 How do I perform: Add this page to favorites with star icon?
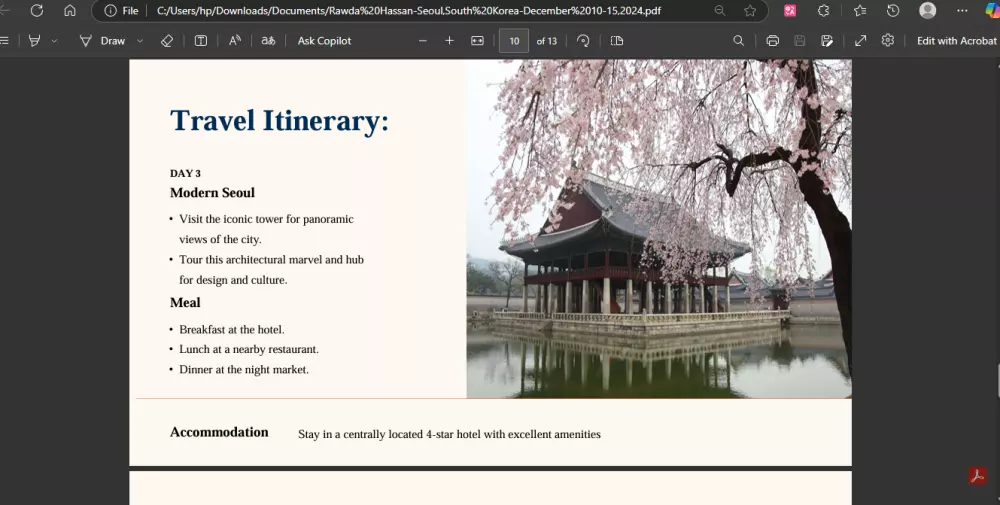pyautogui.click(x=750, y=11)
